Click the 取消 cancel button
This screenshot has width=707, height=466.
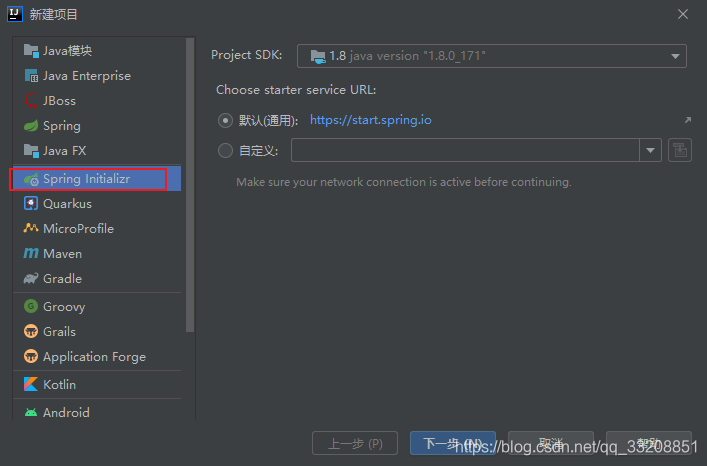(551, 443)
